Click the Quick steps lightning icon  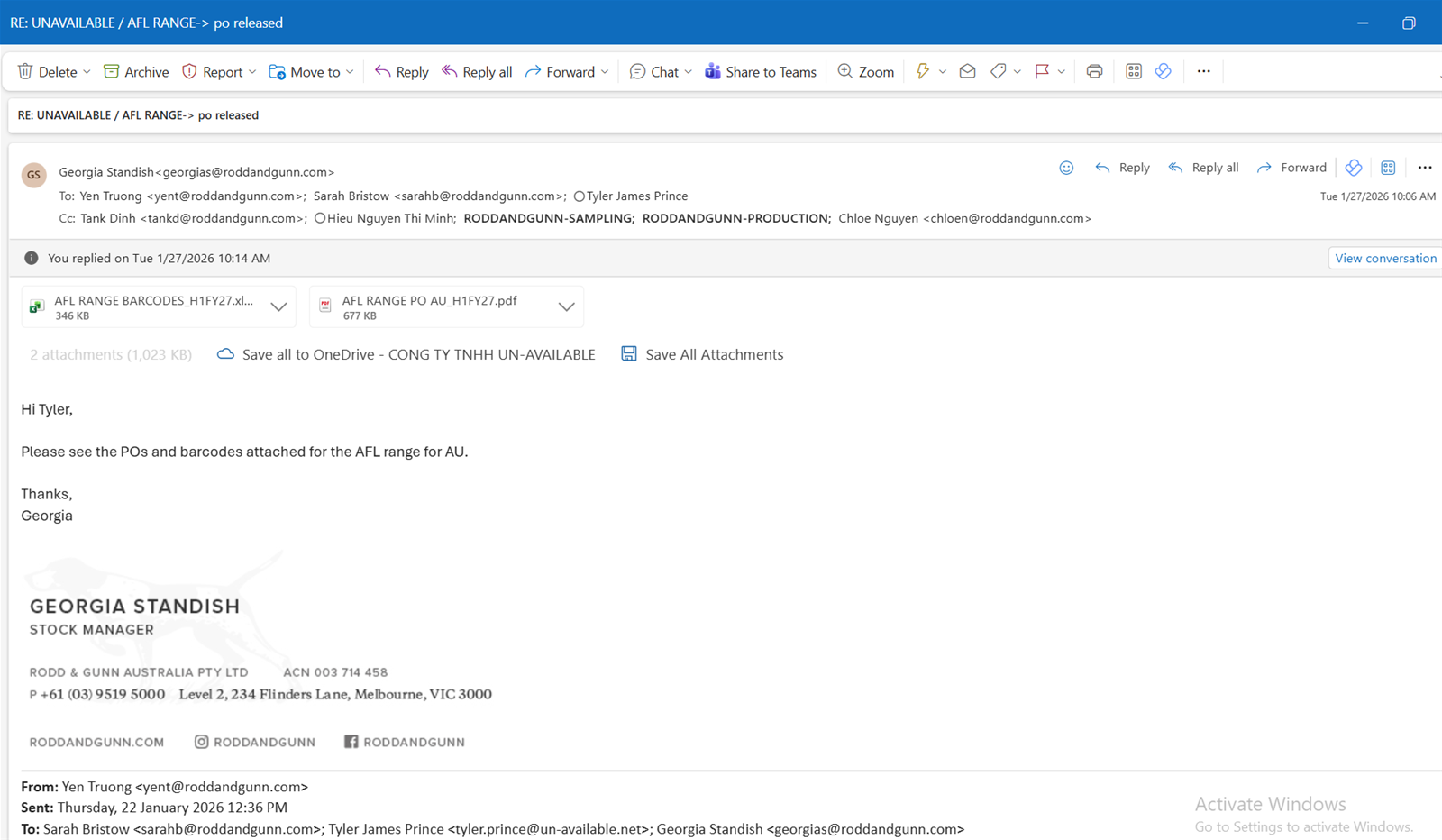point(922,71)
